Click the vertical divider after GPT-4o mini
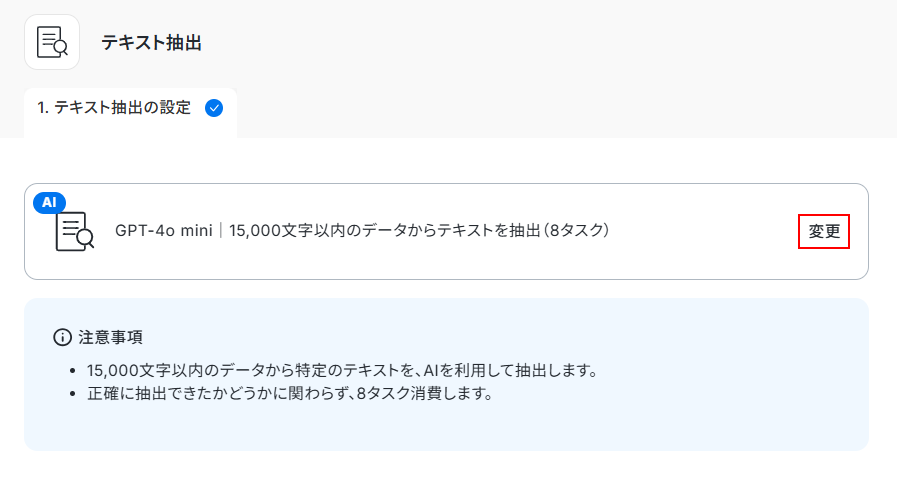 [x=221, y=231]
